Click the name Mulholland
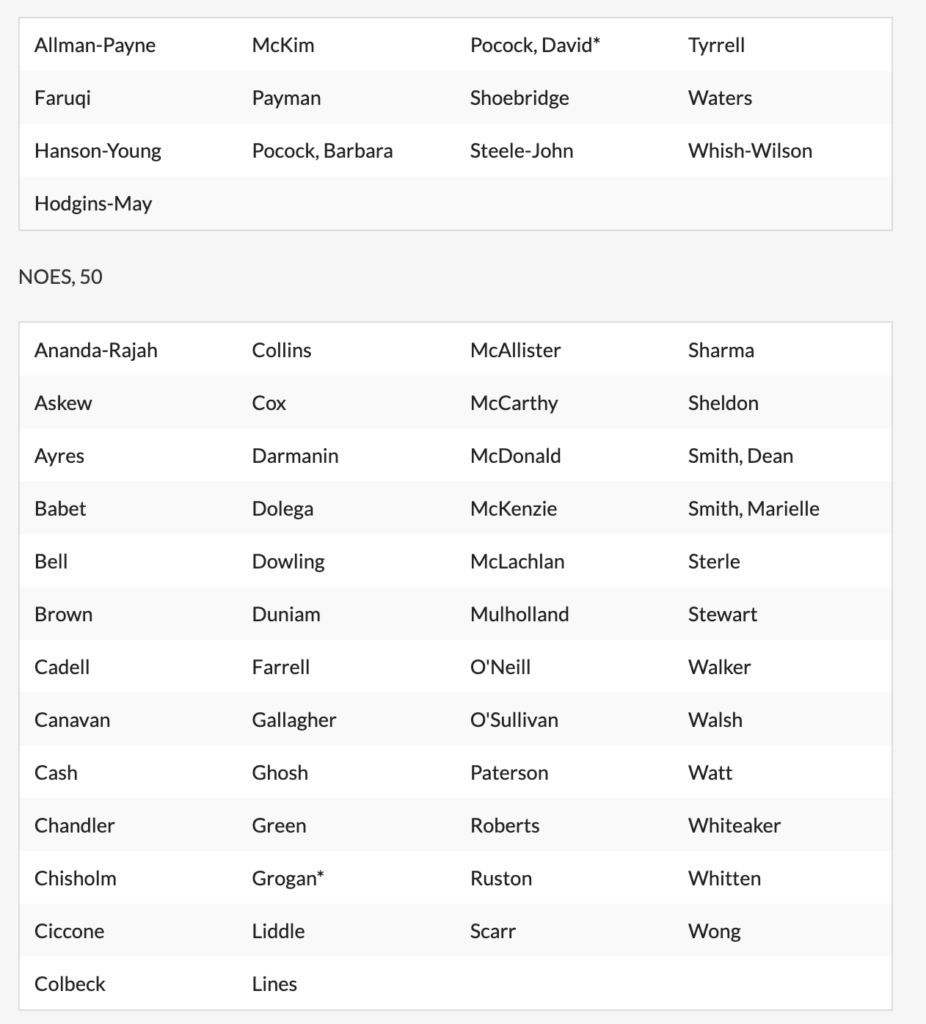926x1024 pixels. tap(519, 615)
